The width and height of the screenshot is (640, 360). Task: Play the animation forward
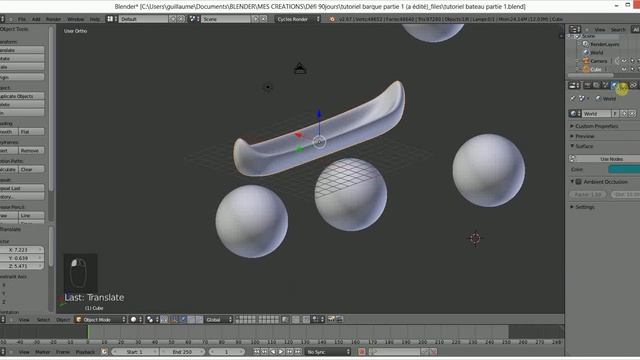tap(281, 351)
